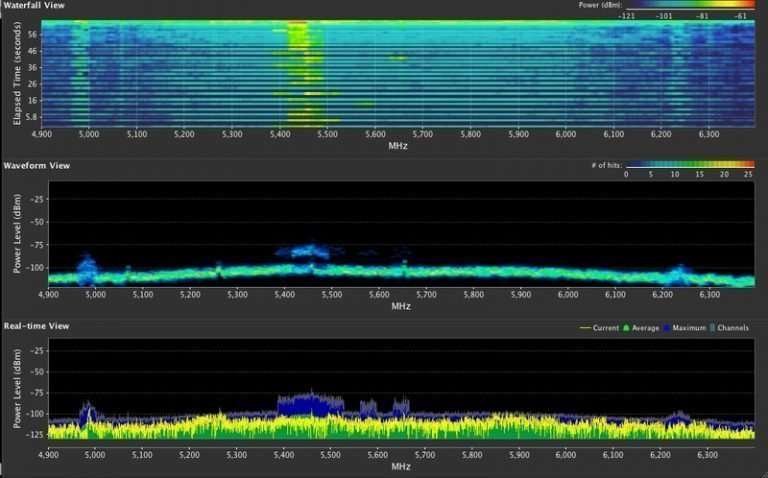Image resolution: width=768 pixels, height=478 pixels.
Task: Select the Waterfall View panel header
Action: click(35, 5)
